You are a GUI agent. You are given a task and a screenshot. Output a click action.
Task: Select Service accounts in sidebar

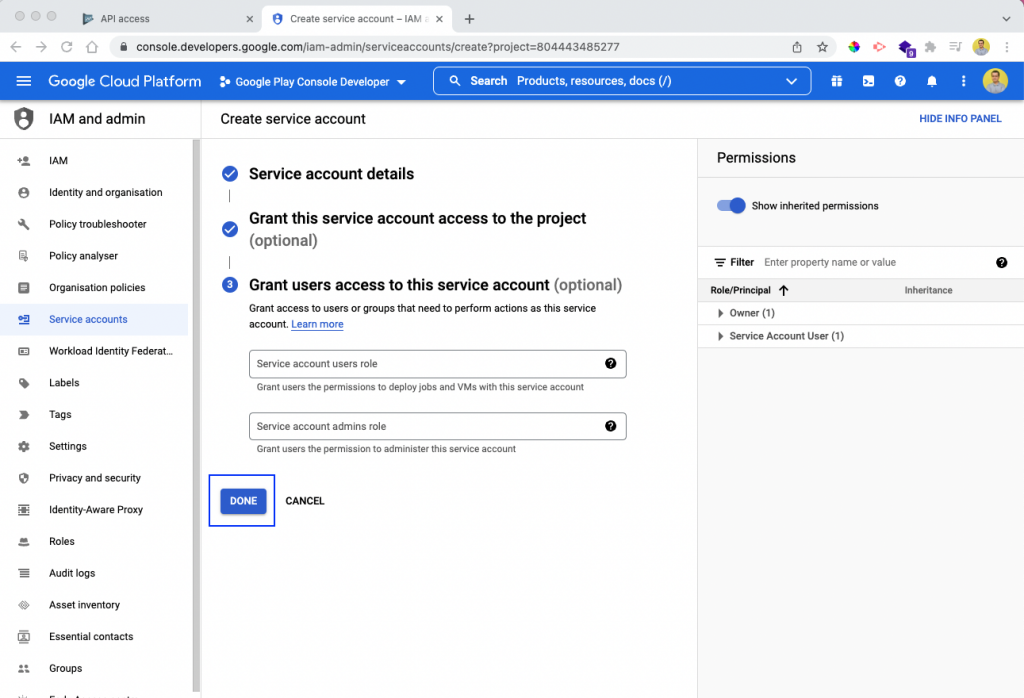[94, 319]
